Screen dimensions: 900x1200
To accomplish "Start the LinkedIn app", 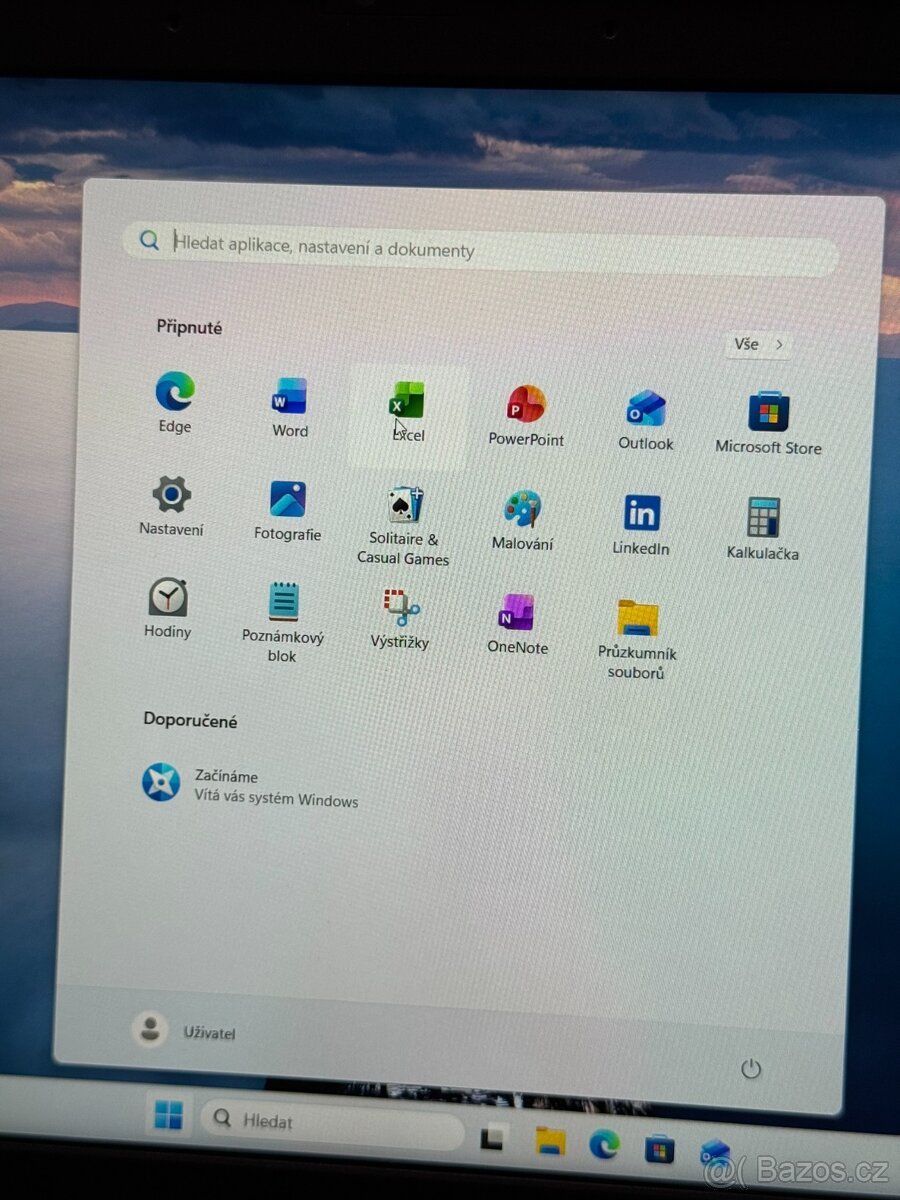I will tap(640, 513).
